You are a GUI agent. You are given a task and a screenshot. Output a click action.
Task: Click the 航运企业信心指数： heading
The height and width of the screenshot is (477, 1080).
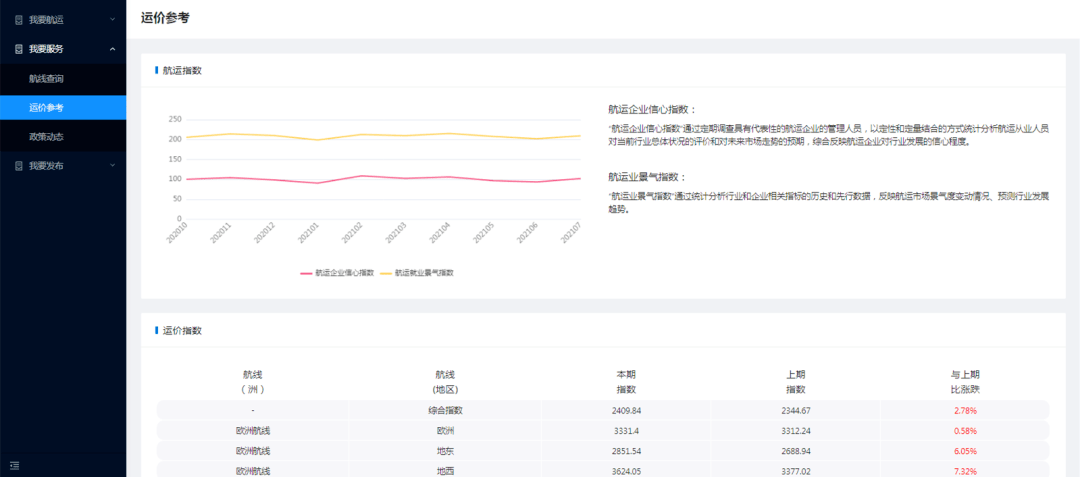coord(652,109)
